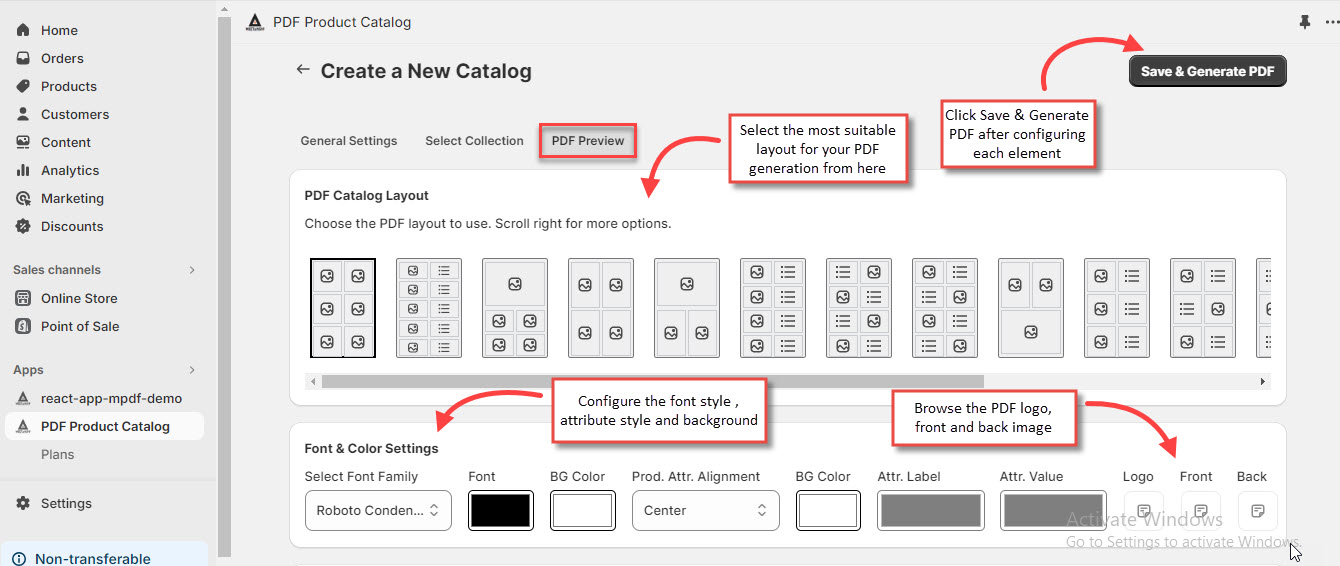Pick the gray Attr. Label color swatch
The height and width of the screenshot is (566, 1340).
tap(930, 510)
